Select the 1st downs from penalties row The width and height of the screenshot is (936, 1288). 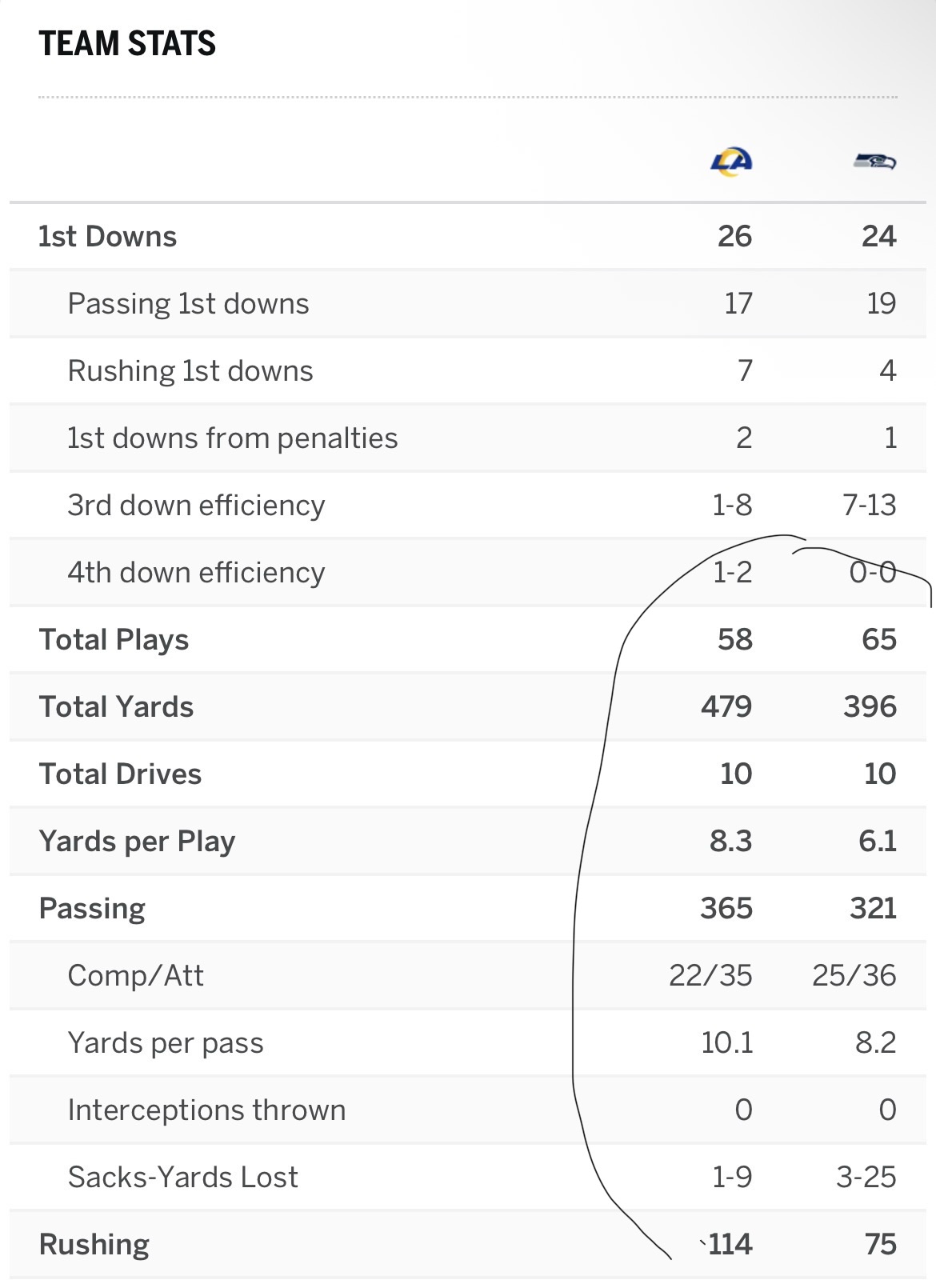tap(468, 438)
